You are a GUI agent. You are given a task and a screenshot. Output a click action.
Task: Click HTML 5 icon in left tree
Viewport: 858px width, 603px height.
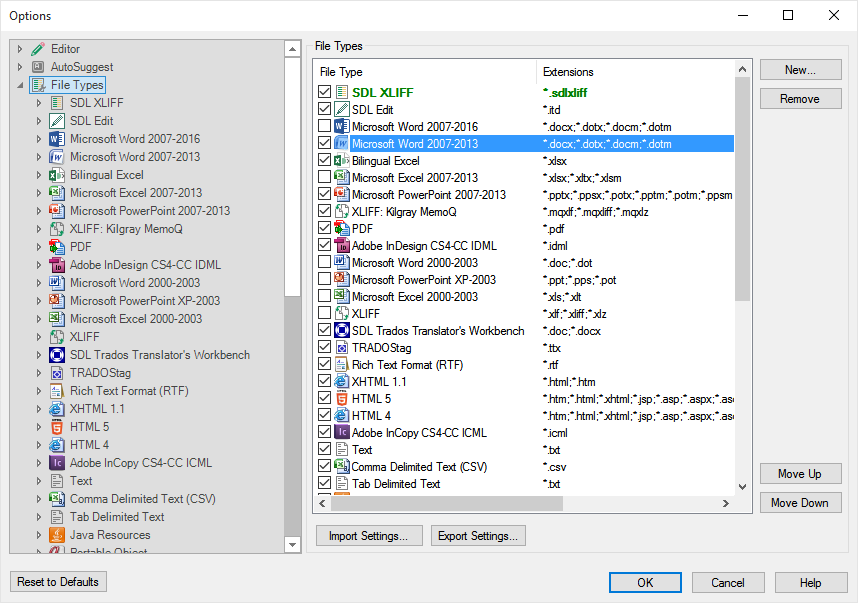(57, 427)
